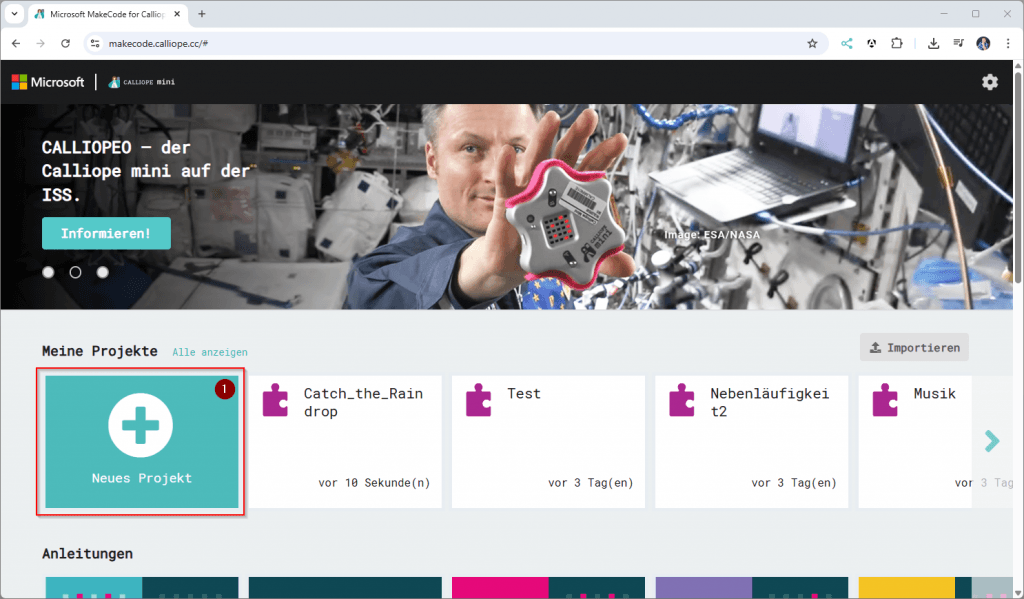Expand more projects with the right arrow
The height and width of the screenshot is (599, 1024).
(x=992, y=440)
